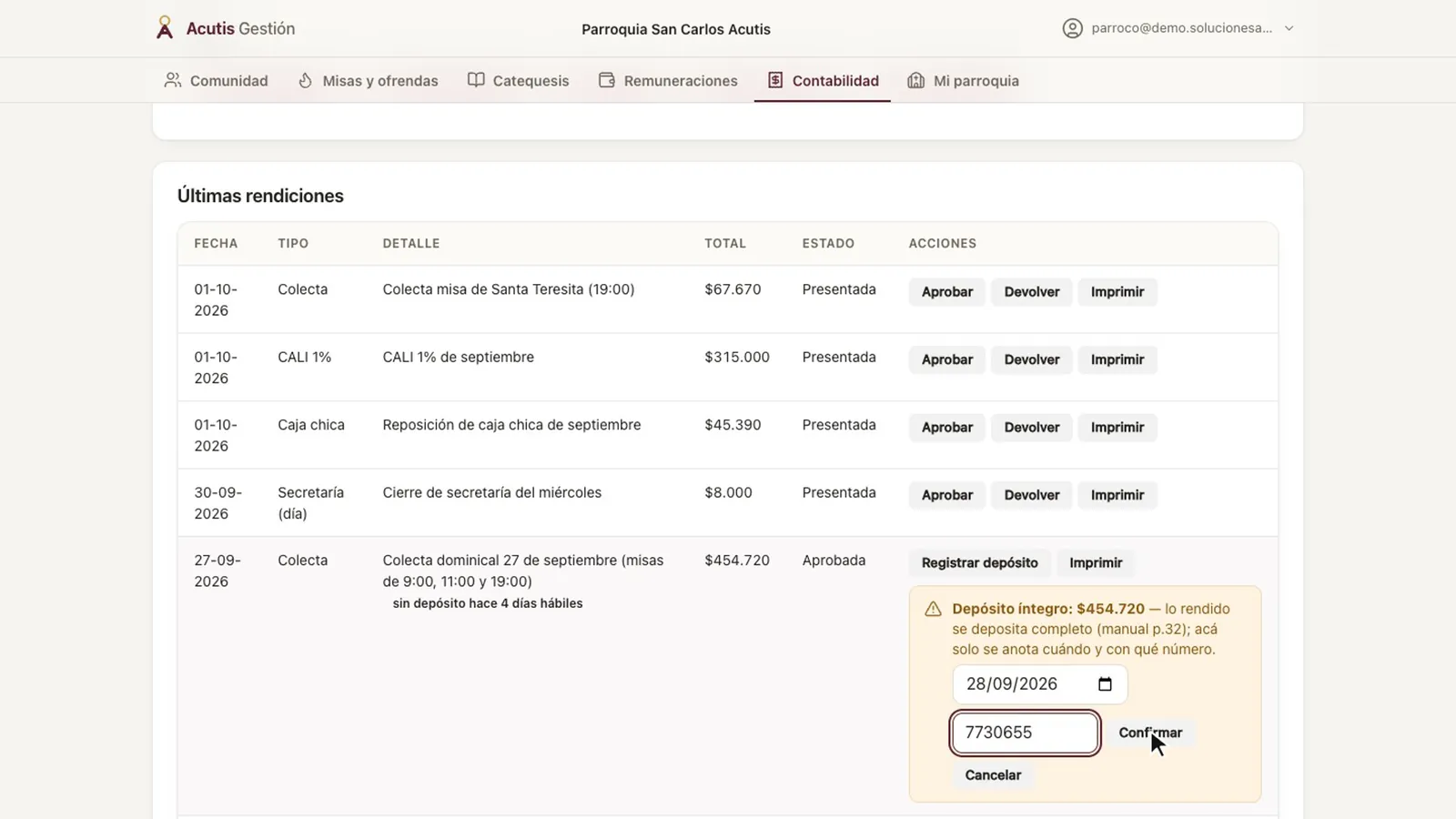Print the Cierre de secretaría rendición
The image size is (1456, 819).
1117,495
